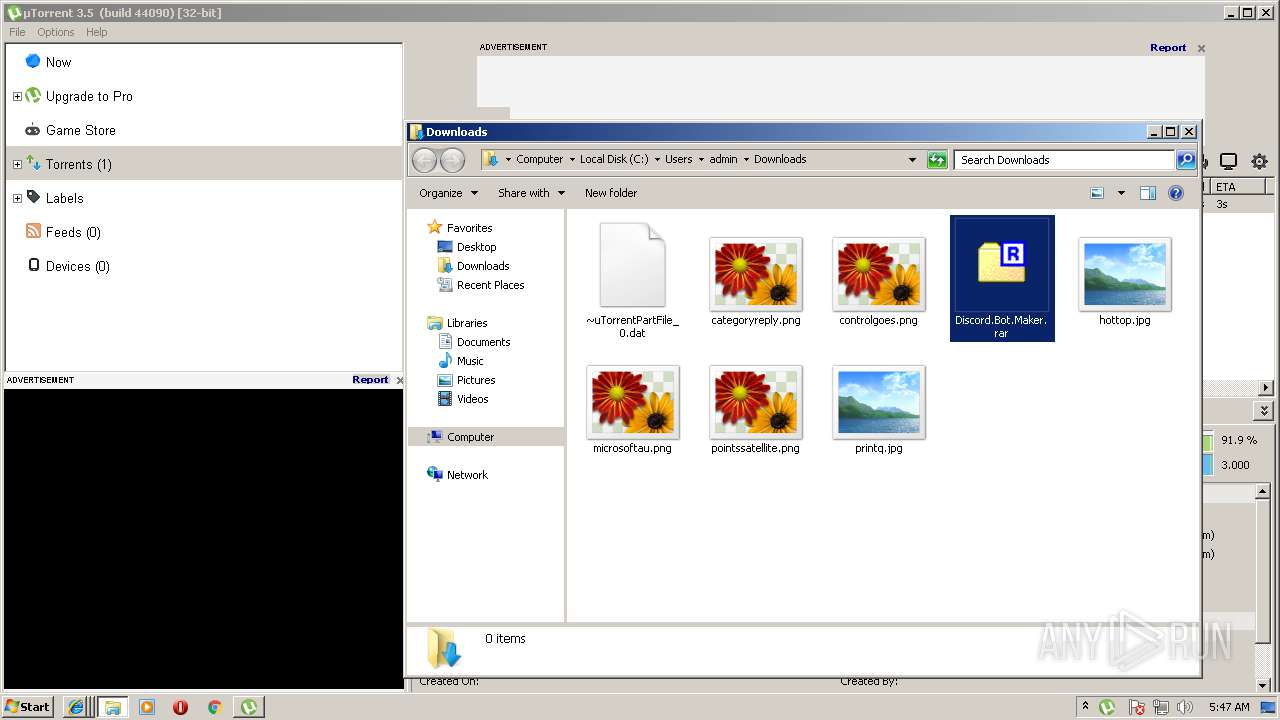
Task: Click Local Disk (C:) breadcrumb segment
Action: tap(614, 159)
